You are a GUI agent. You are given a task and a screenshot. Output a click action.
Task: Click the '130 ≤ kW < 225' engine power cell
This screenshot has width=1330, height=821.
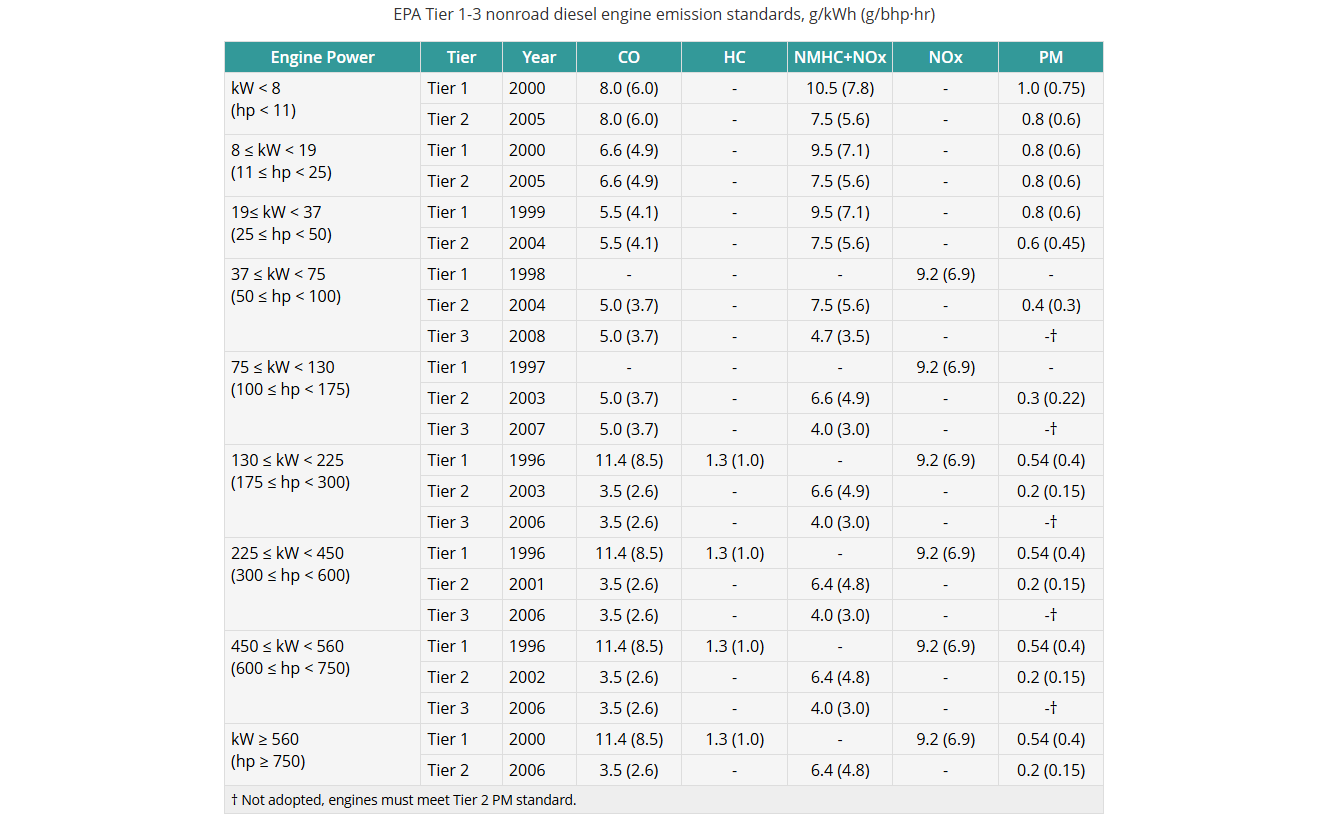(x=322, y=491)
